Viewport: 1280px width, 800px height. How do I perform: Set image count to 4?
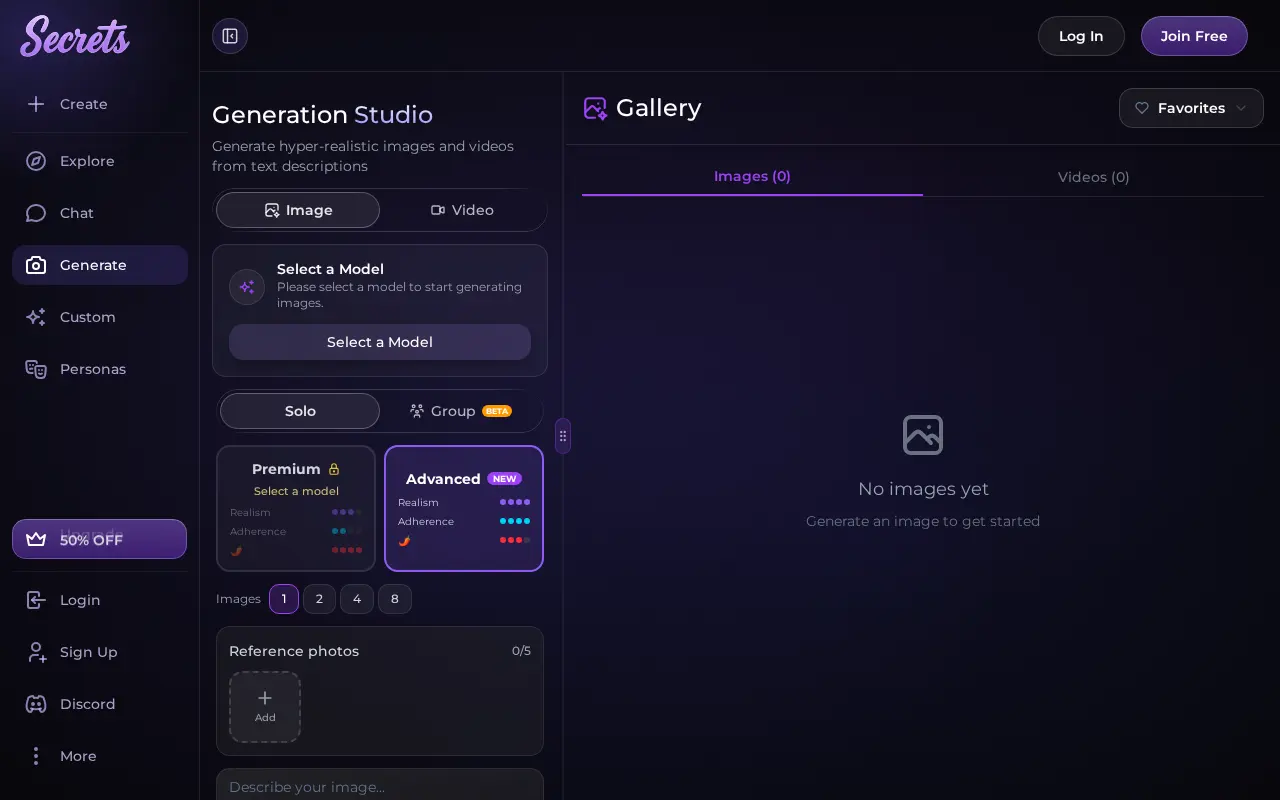tap(357, 599)
